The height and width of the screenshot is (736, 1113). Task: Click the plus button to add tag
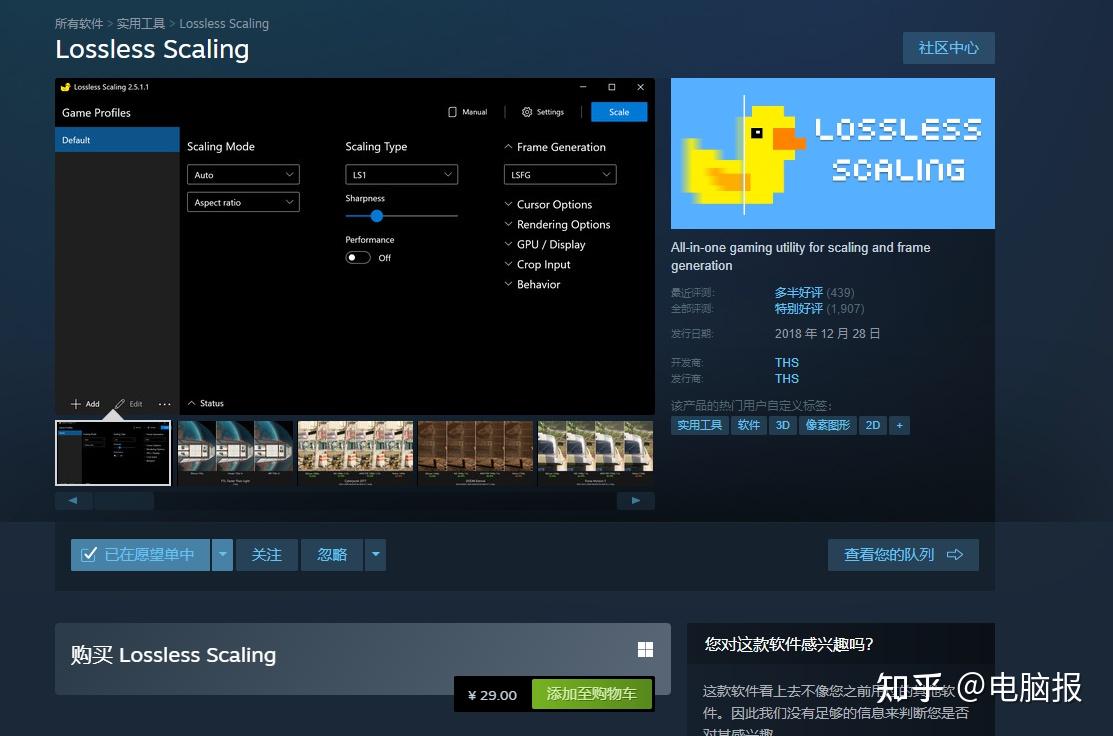(899, 425)
